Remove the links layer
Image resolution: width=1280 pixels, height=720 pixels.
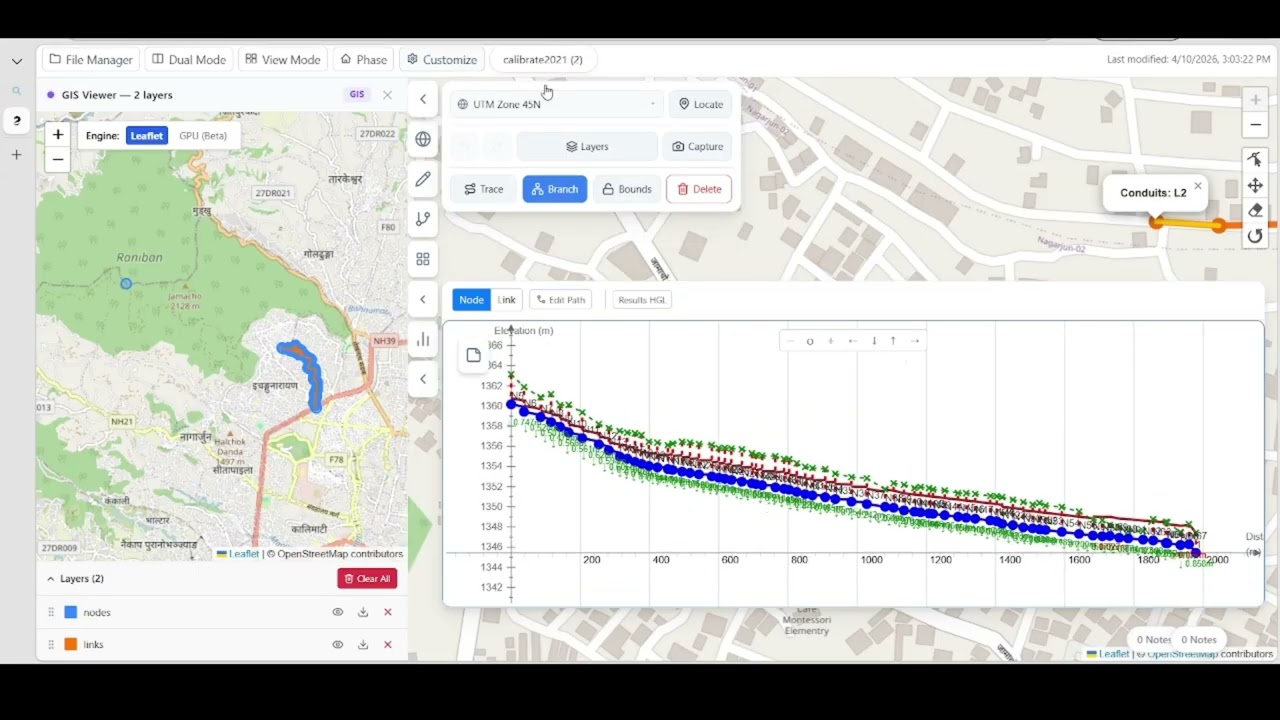(388, 644)
